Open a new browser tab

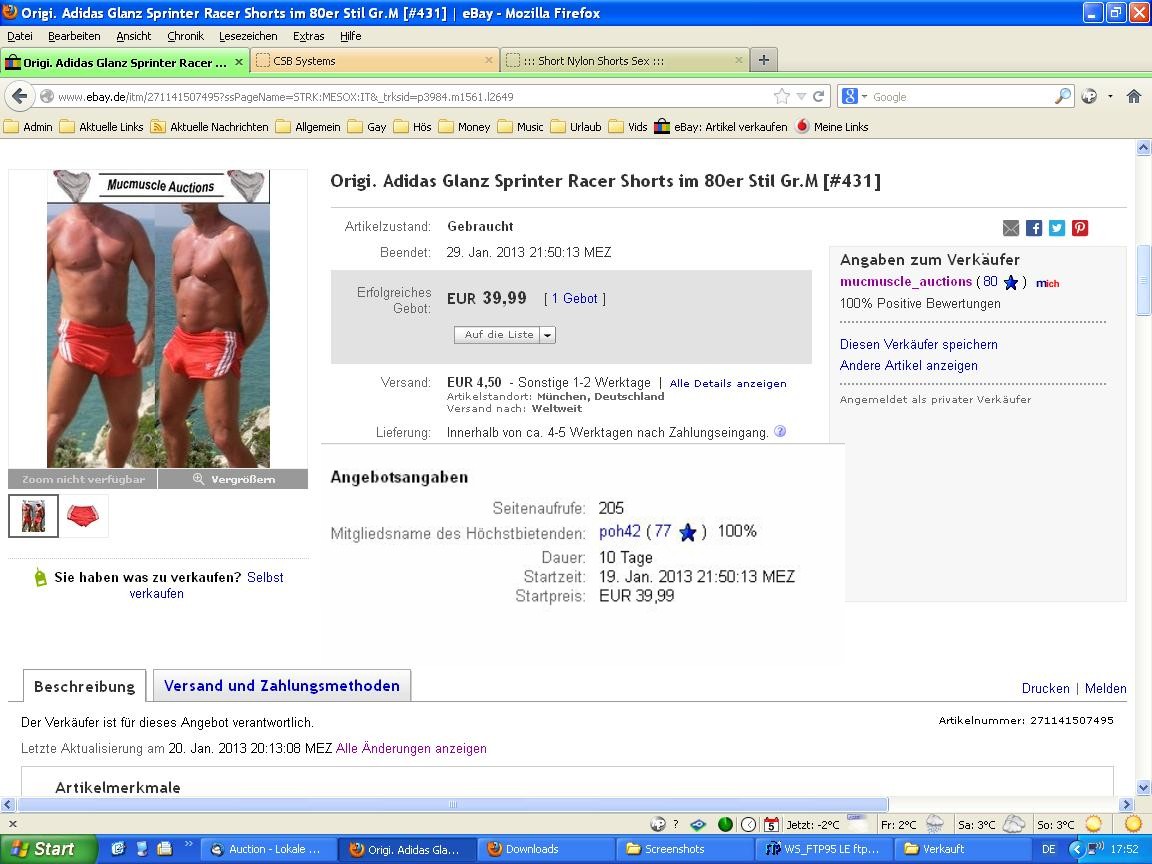763,60
